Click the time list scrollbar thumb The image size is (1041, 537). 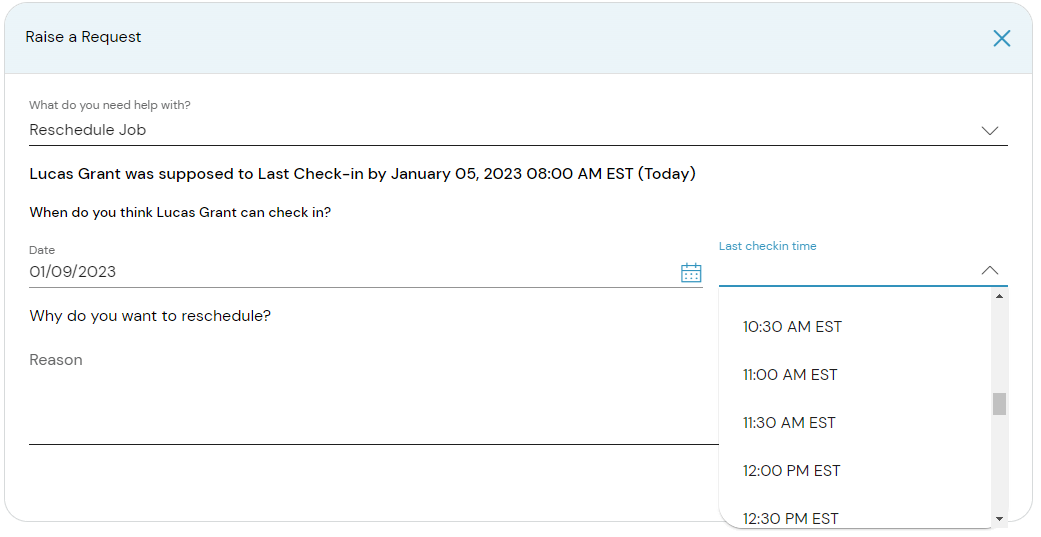point(999,404)
